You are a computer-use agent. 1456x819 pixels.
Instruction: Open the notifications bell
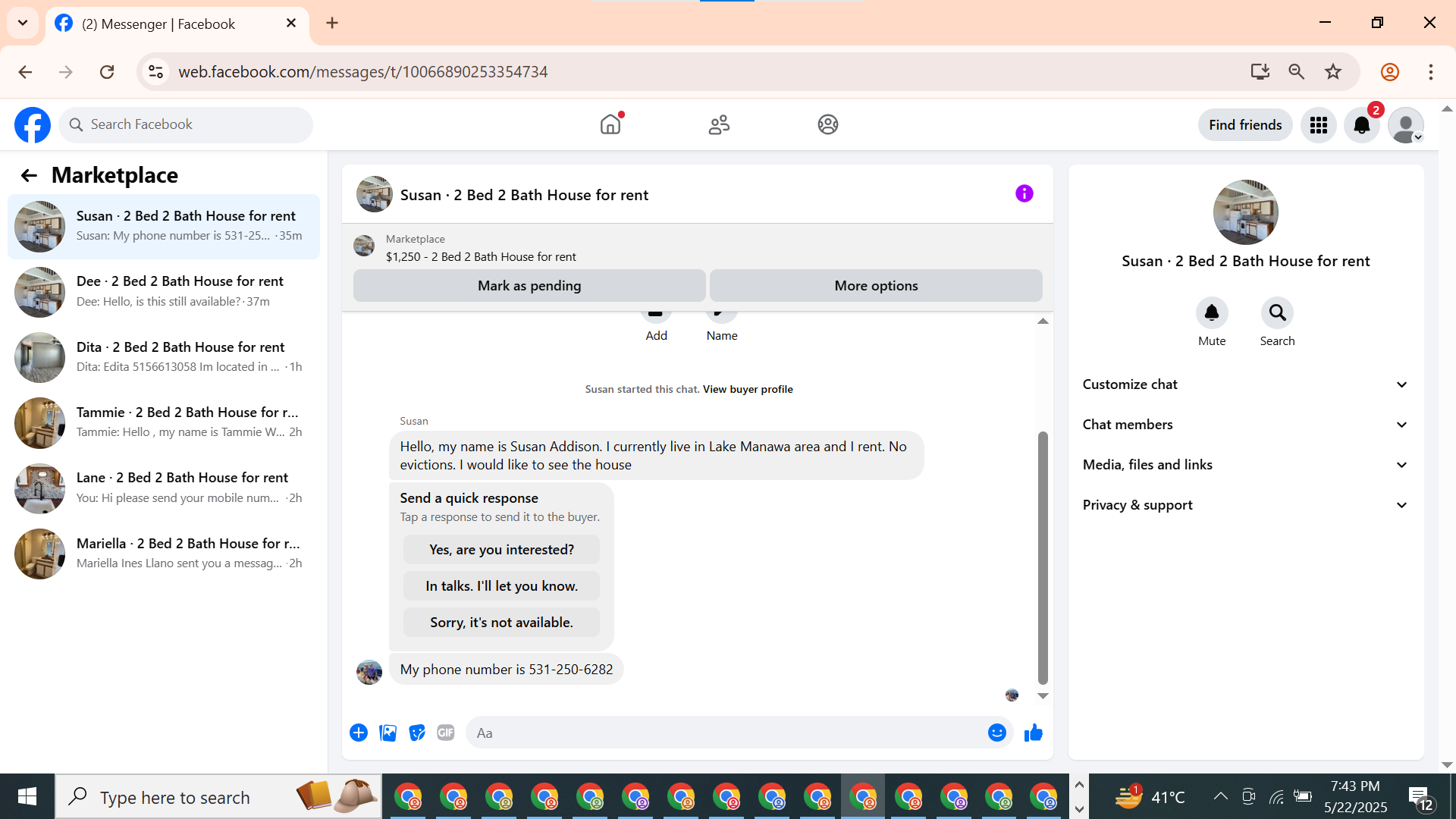point(1362,125)
